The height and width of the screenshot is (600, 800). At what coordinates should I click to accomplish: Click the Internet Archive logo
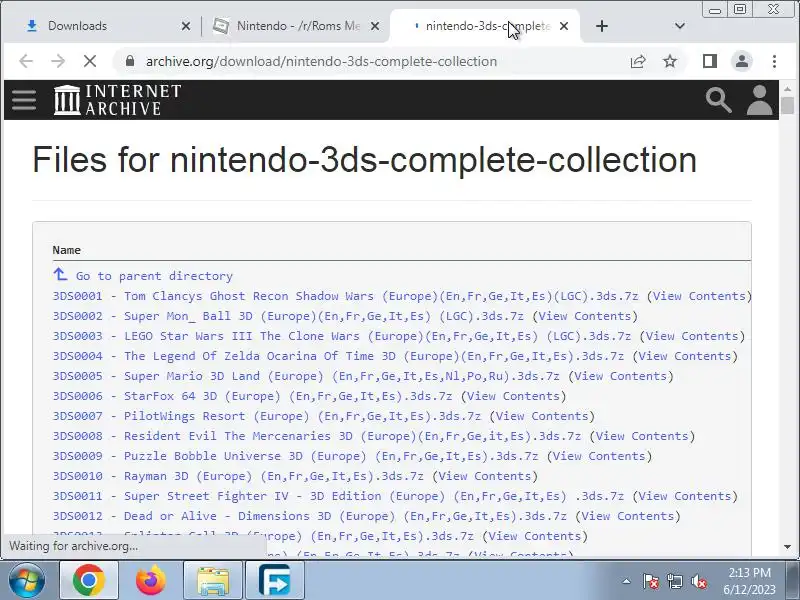(118, 99)
